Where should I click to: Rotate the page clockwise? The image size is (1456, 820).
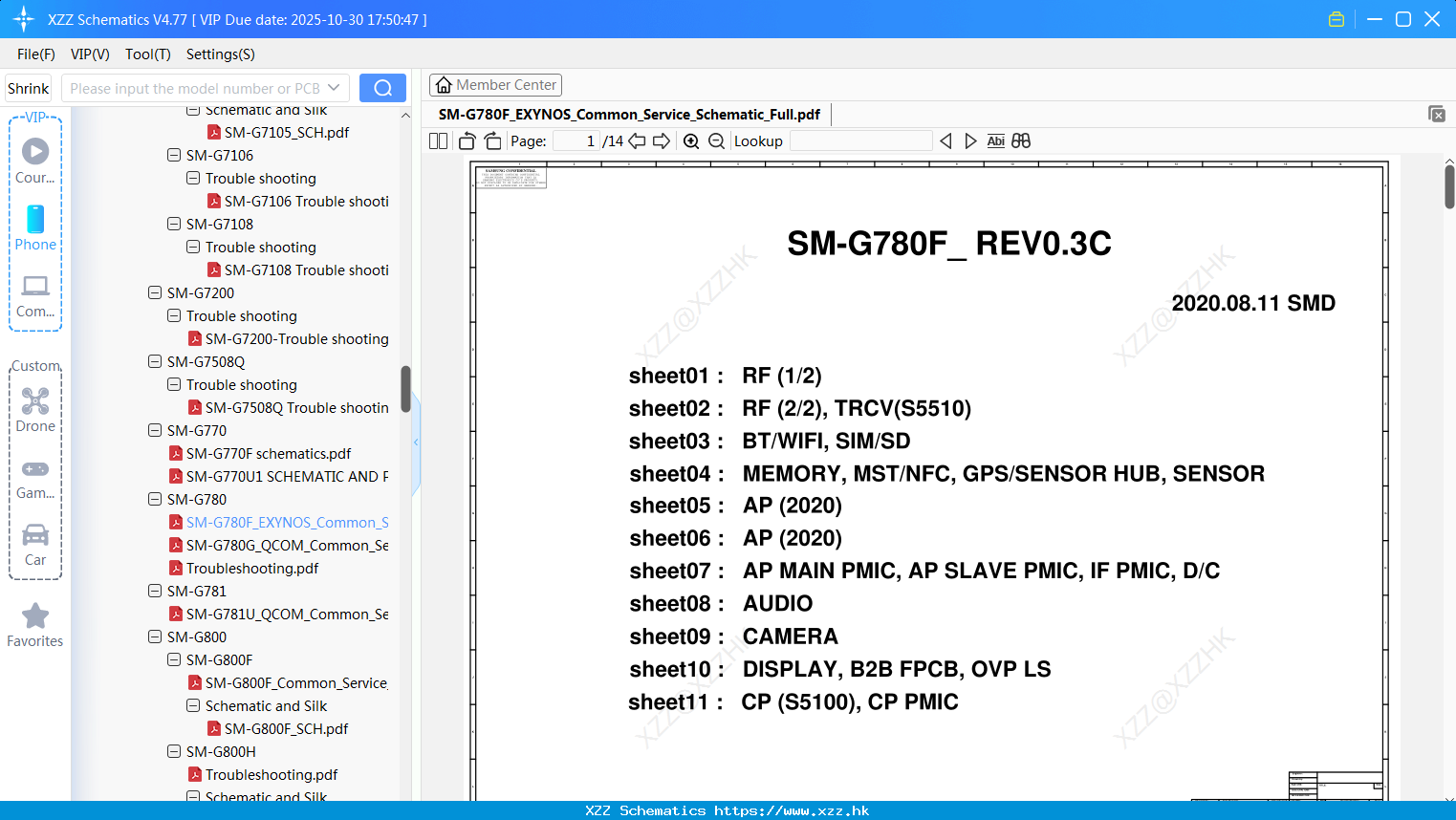[492, 141]
